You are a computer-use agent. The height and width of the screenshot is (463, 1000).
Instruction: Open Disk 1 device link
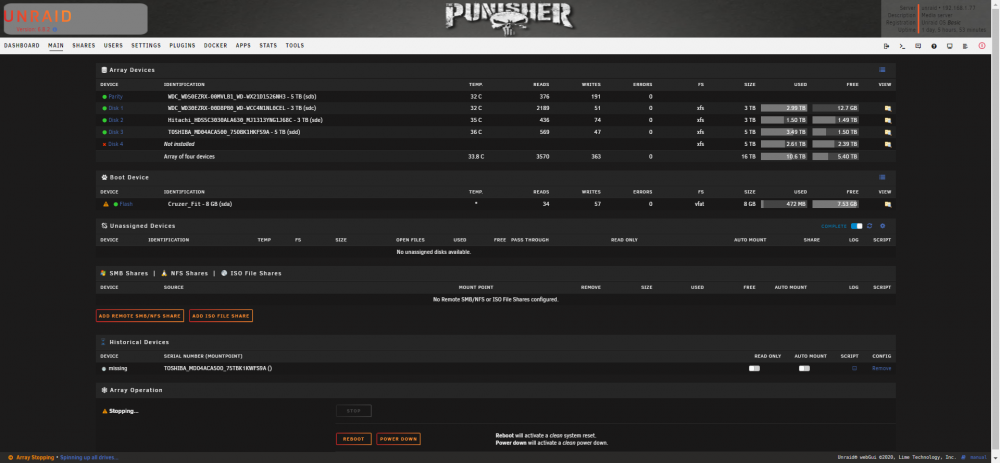(x=116, y=108)
